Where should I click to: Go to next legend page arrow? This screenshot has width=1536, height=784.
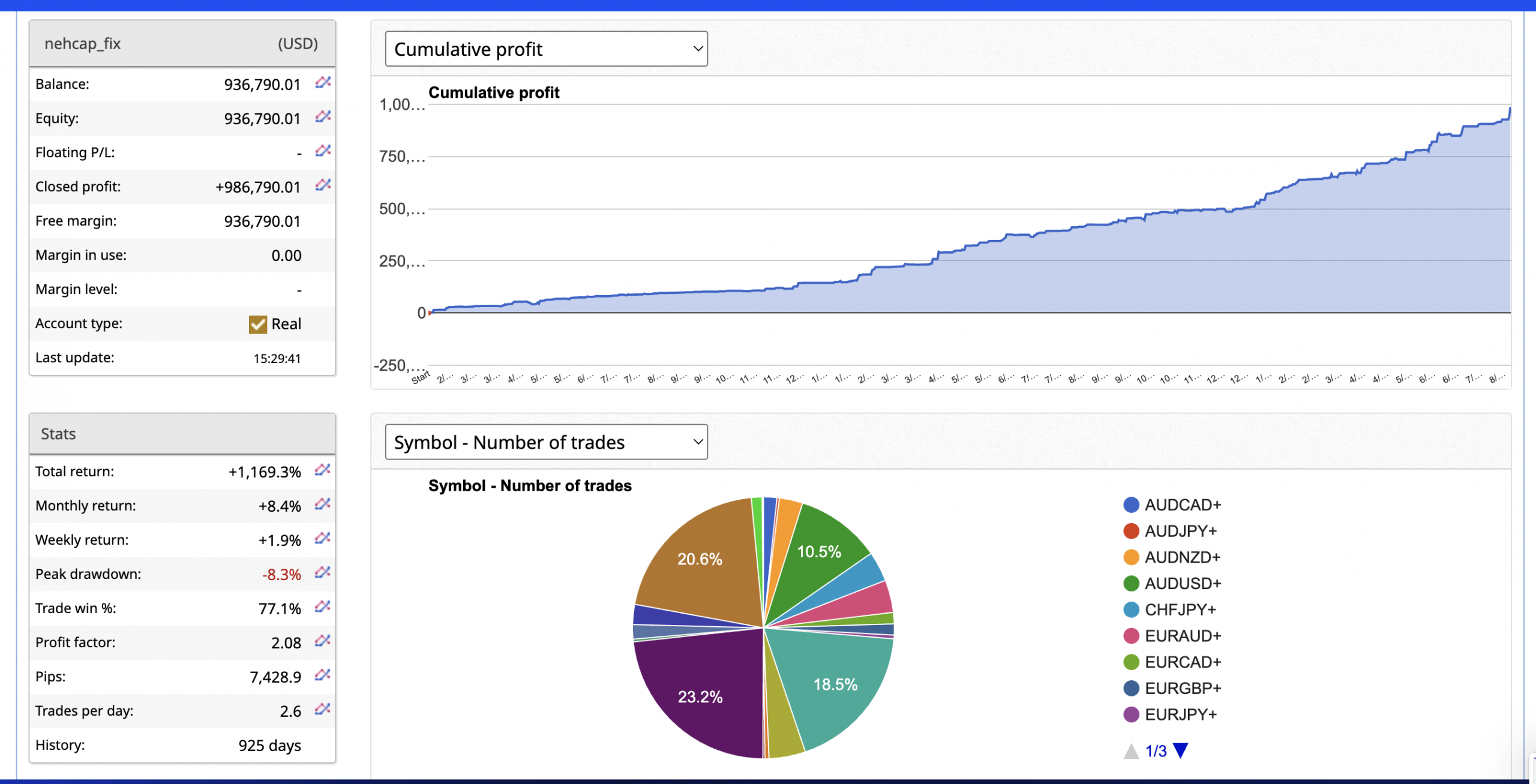(1180, 750)
